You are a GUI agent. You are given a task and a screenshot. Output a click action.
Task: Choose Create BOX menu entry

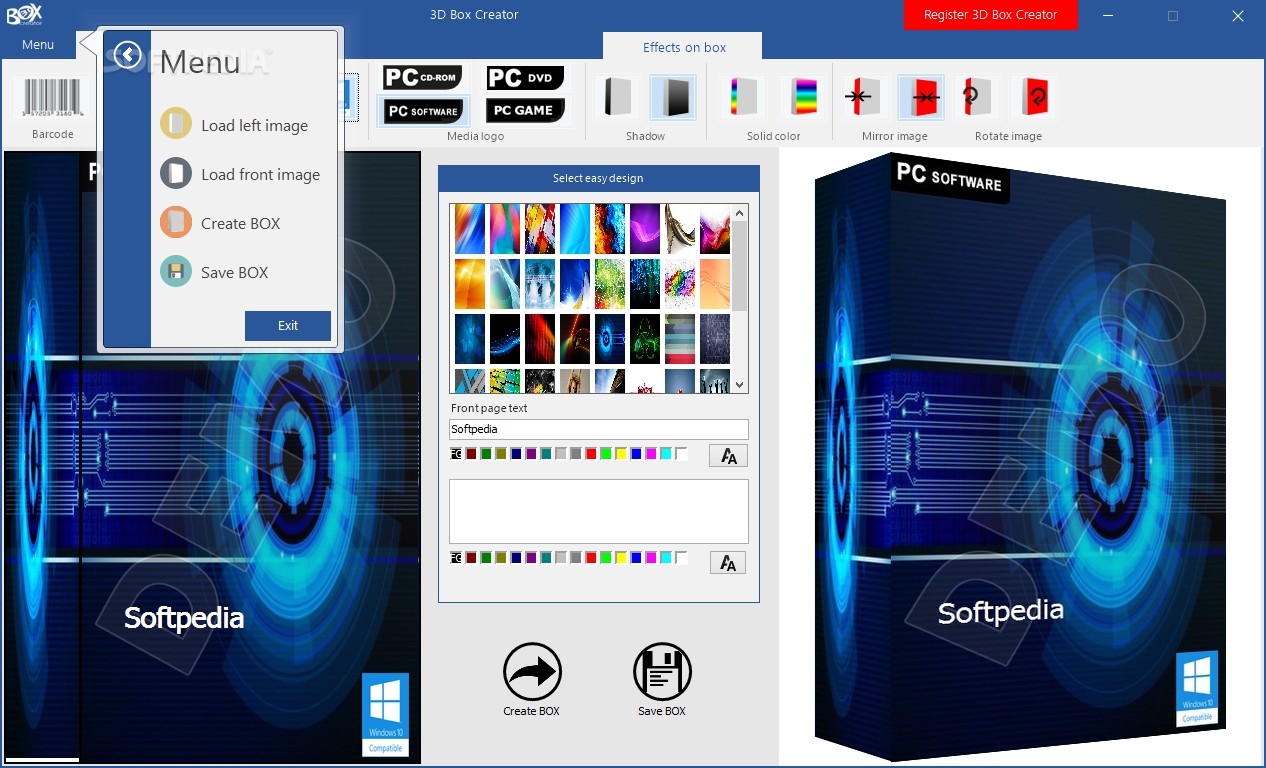click(x=240, y=223)
